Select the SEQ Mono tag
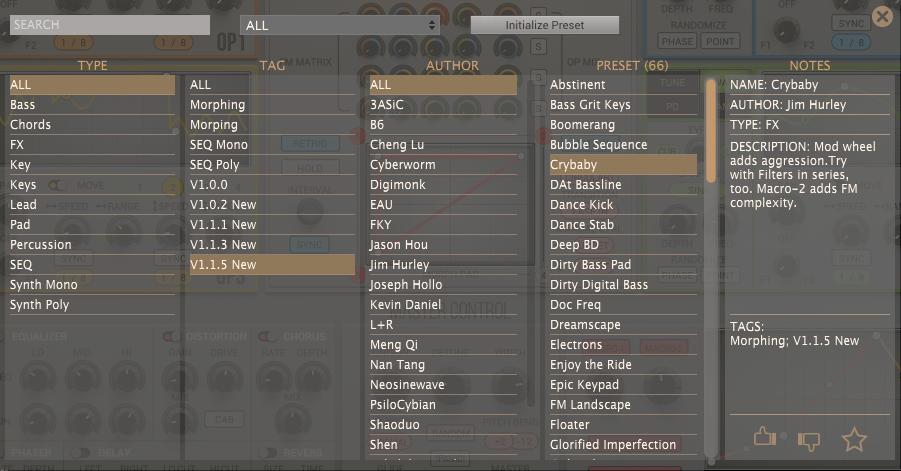901x471 pixels. [272, 145]
